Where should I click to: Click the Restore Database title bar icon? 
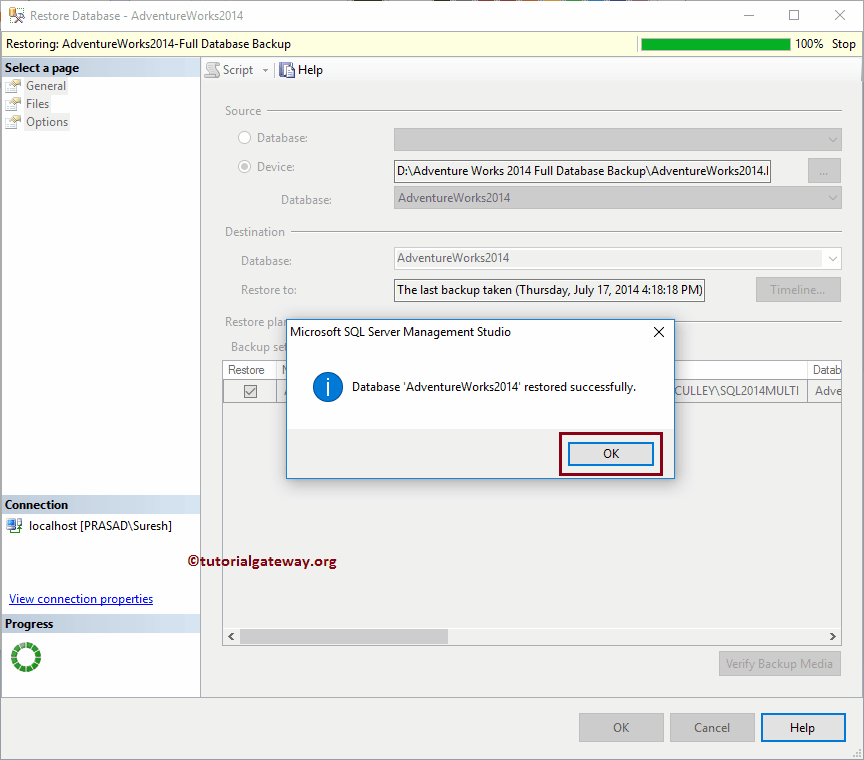16,15
